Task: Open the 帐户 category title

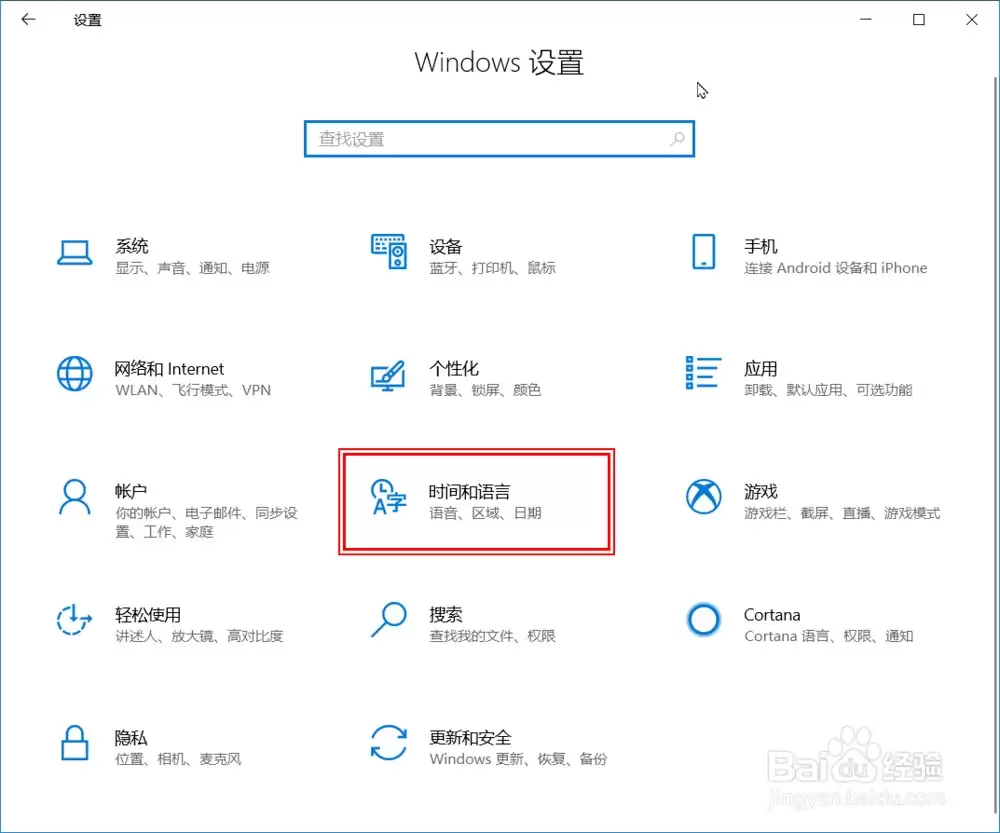Action: 131,491
